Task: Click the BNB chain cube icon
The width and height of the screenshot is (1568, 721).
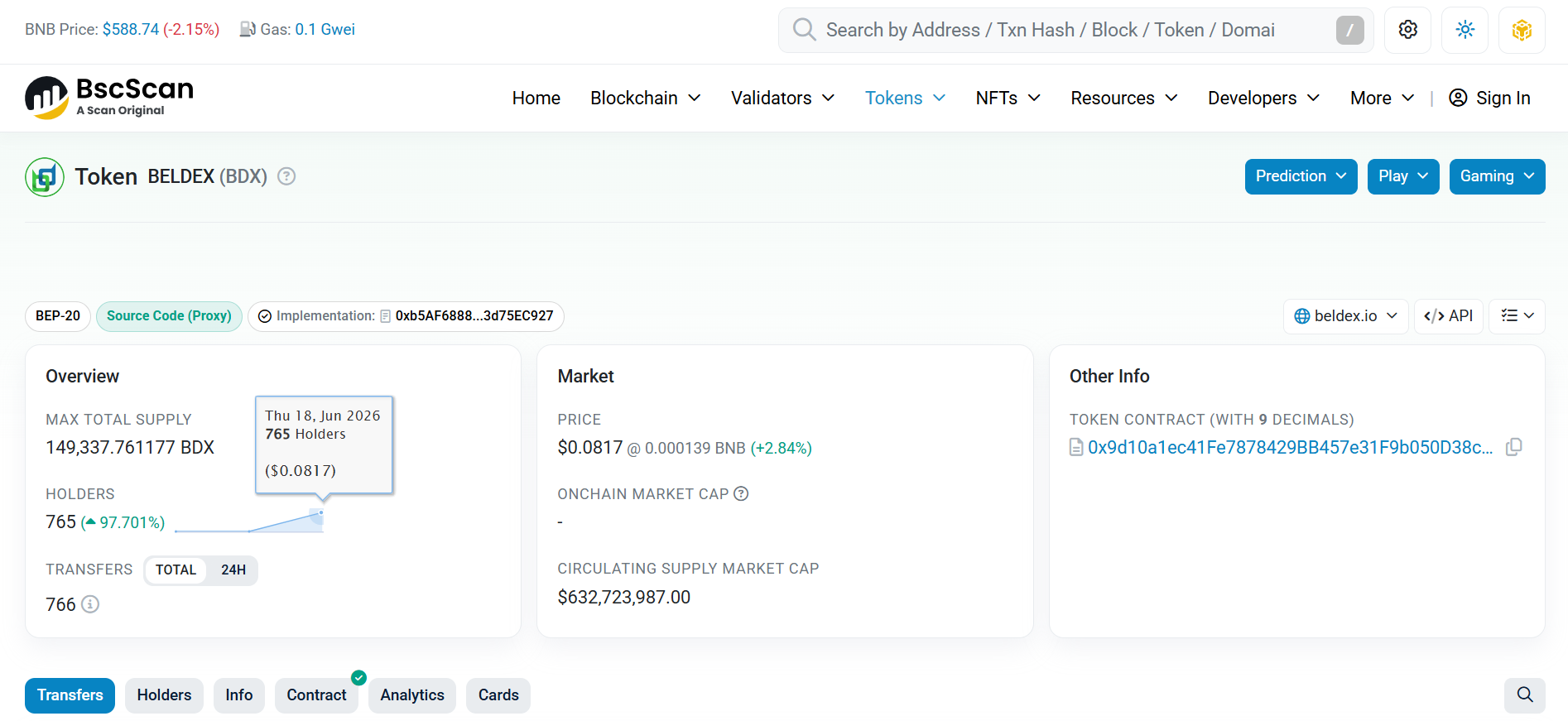Action: coord(1522,30)
